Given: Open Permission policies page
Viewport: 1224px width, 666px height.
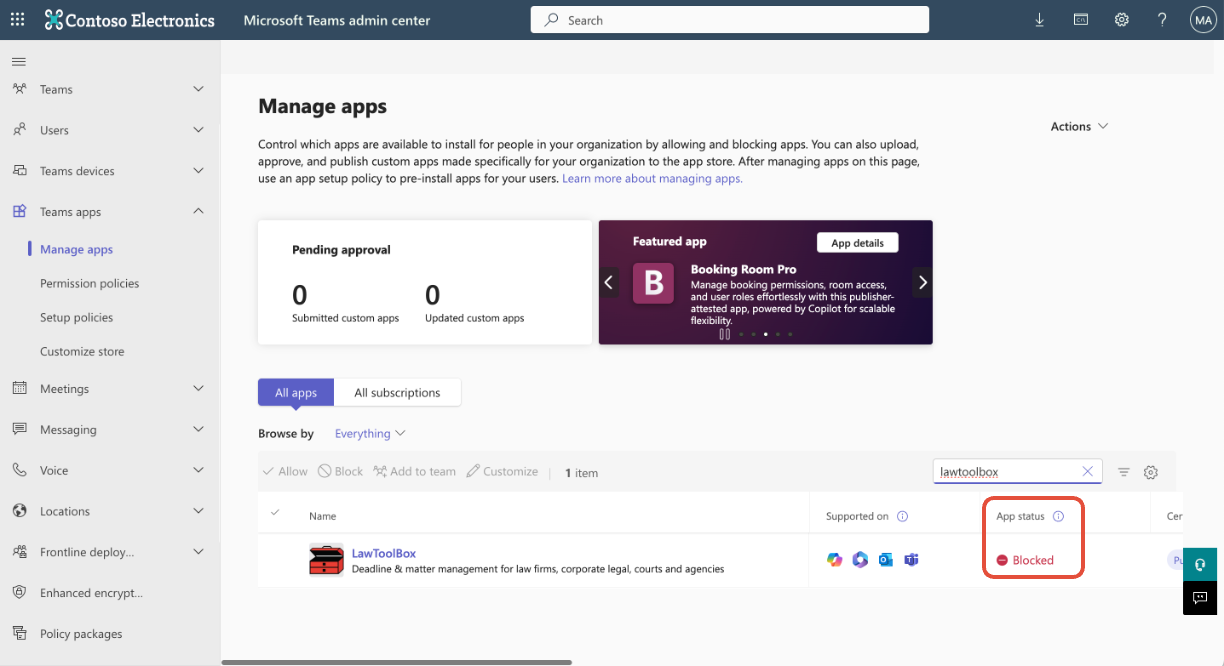Looking at the screenshot, I should [89, 283].
